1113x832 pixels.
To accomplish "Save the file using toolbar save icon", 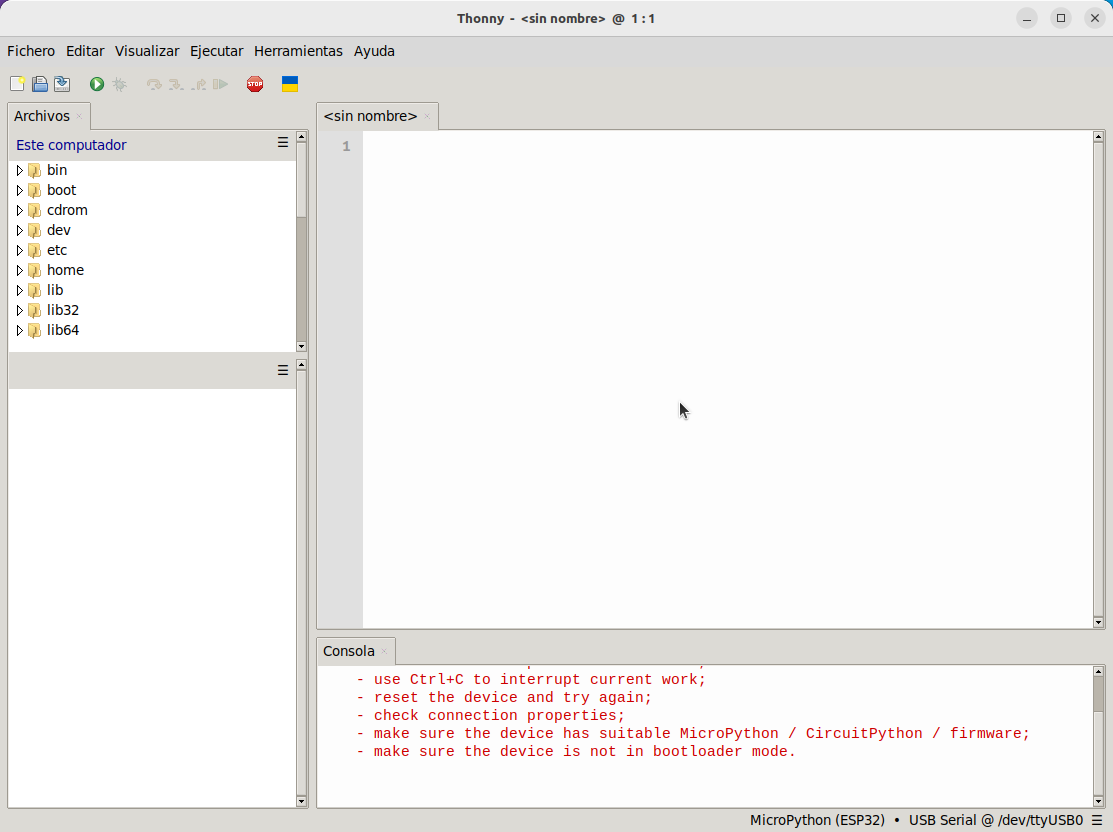I will [x=62, y=84].
